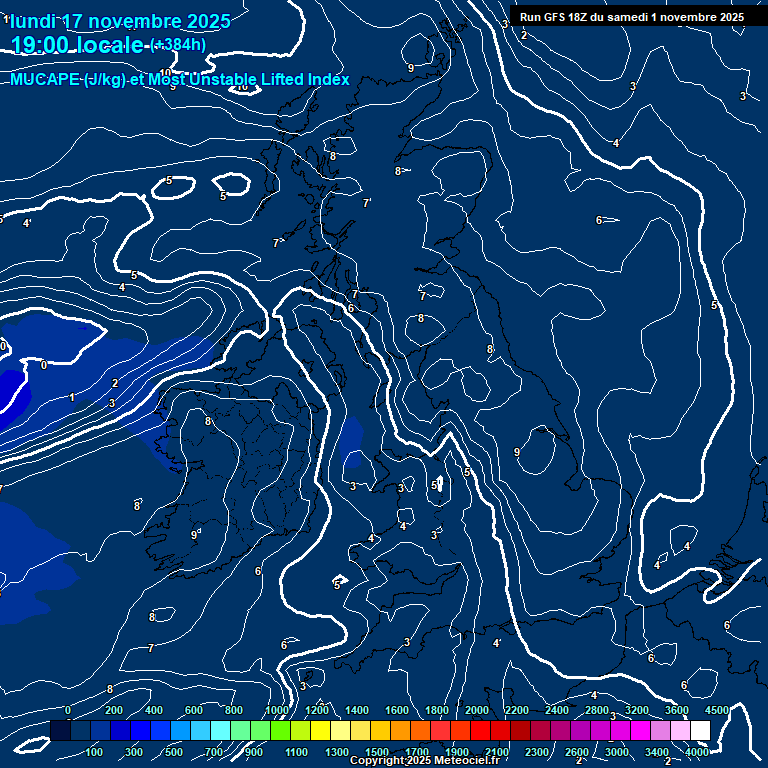The height and width of the screenshot is (768, 768).
Task: Click the 'Copyright 2025 Meteociel.fr' text
Action: (x=425, y=760)
